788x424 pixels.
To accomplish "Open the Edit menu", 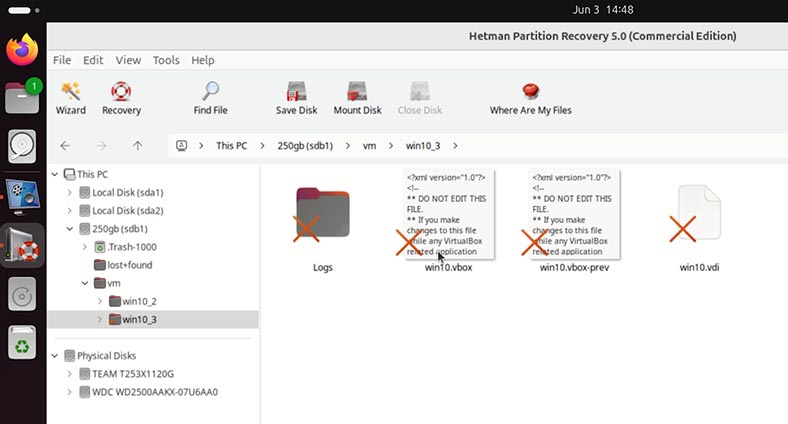I will point(93,60).
